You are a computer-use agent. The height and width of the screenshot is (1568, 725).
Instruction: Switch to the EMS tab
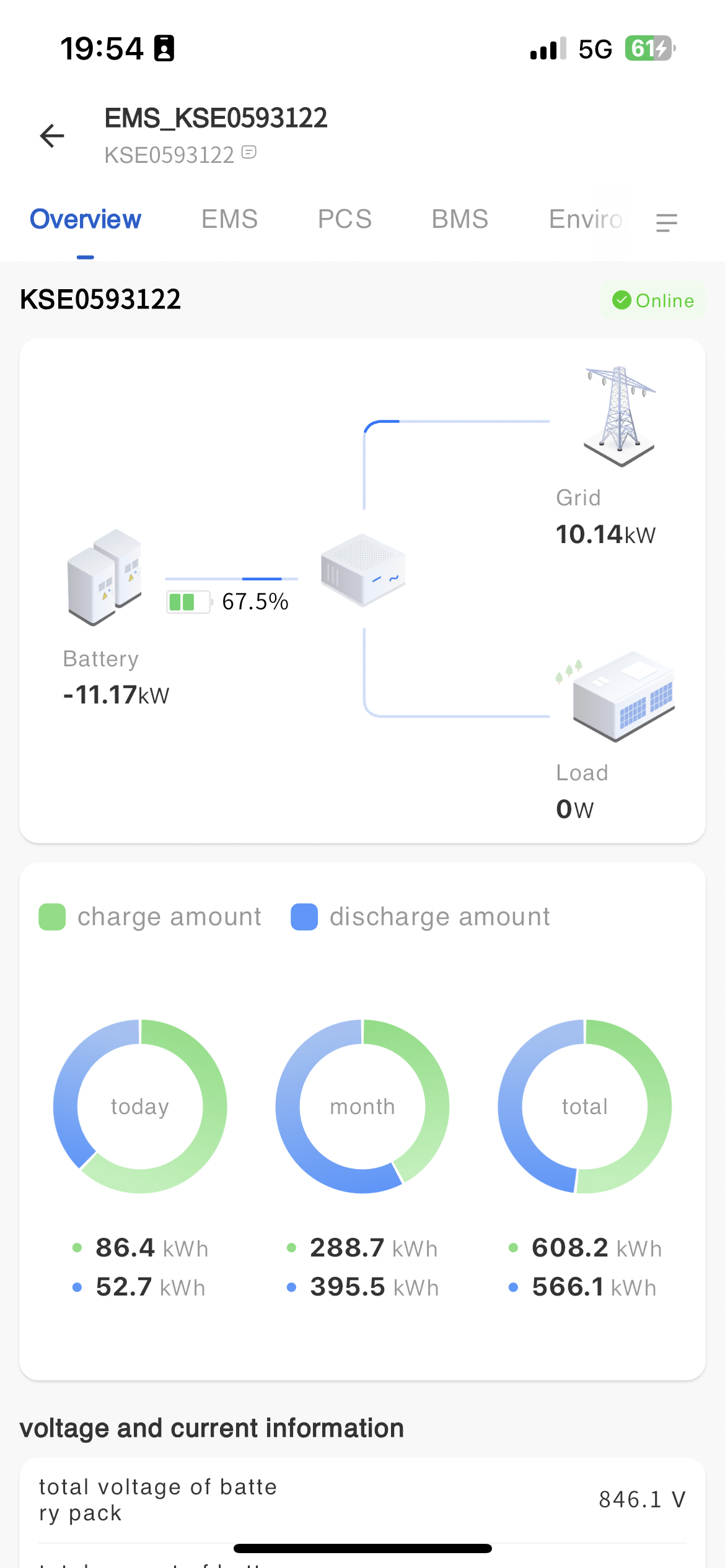[x=229, y=219]
